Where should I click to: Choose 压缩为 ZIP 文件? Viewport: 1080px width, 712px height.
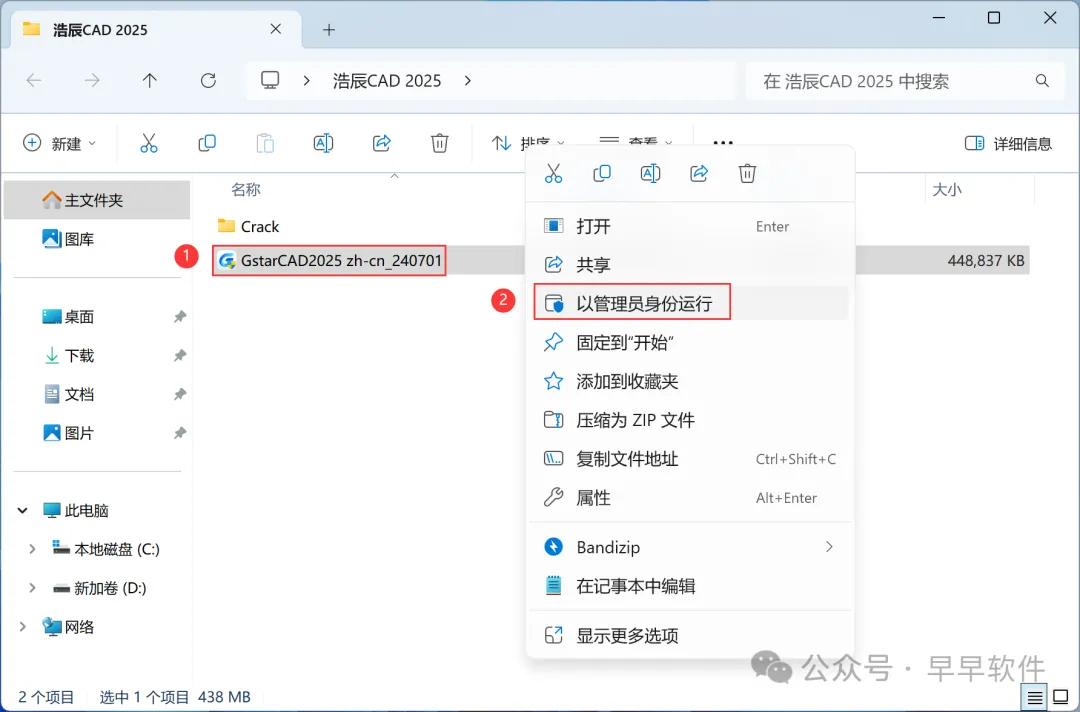(690, 419)
